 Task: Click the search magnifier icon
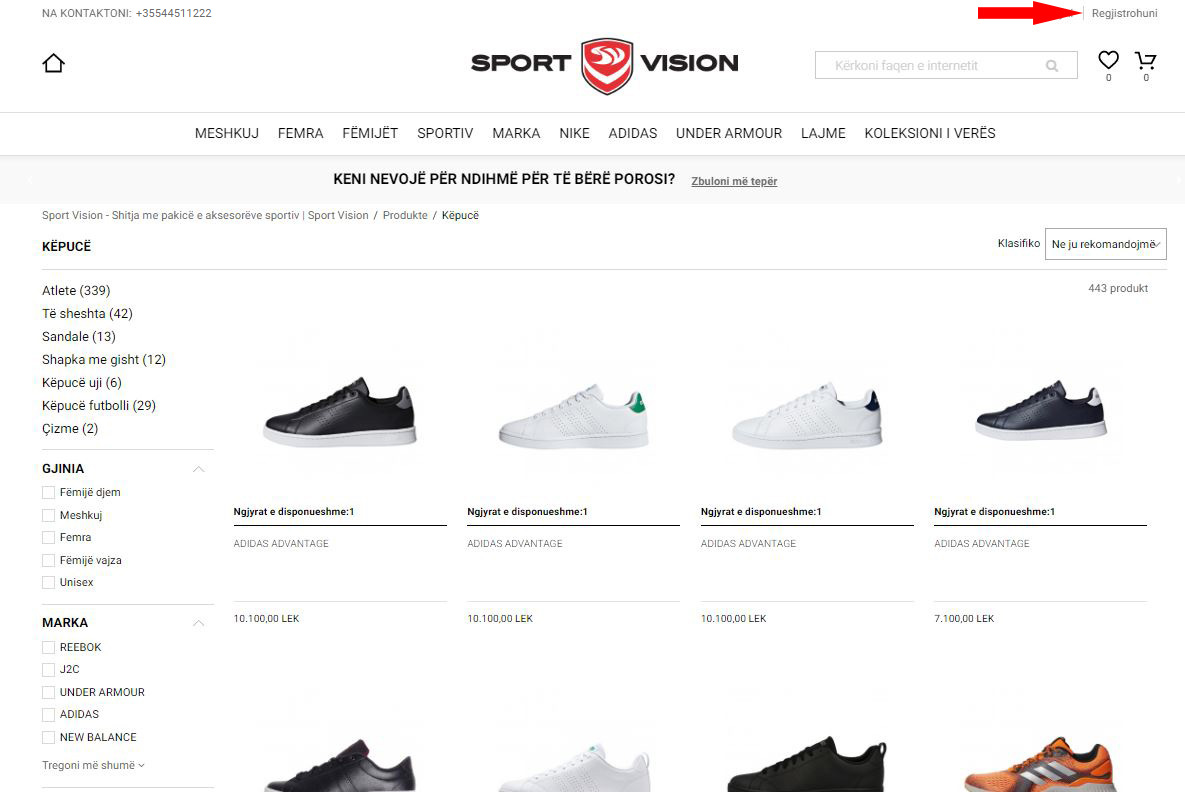click(x=1052, y=66)
